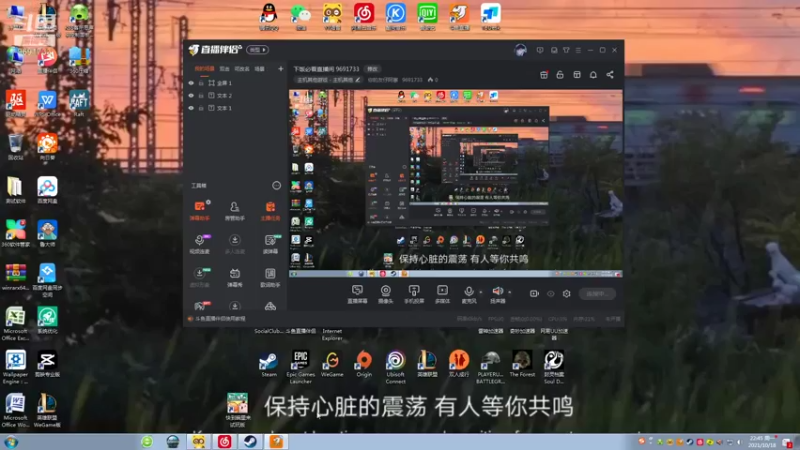The height and width of the screenshot is (450, 800).
Task: Open the layout panel icon in the top toolbar
Action: point(577,75)
